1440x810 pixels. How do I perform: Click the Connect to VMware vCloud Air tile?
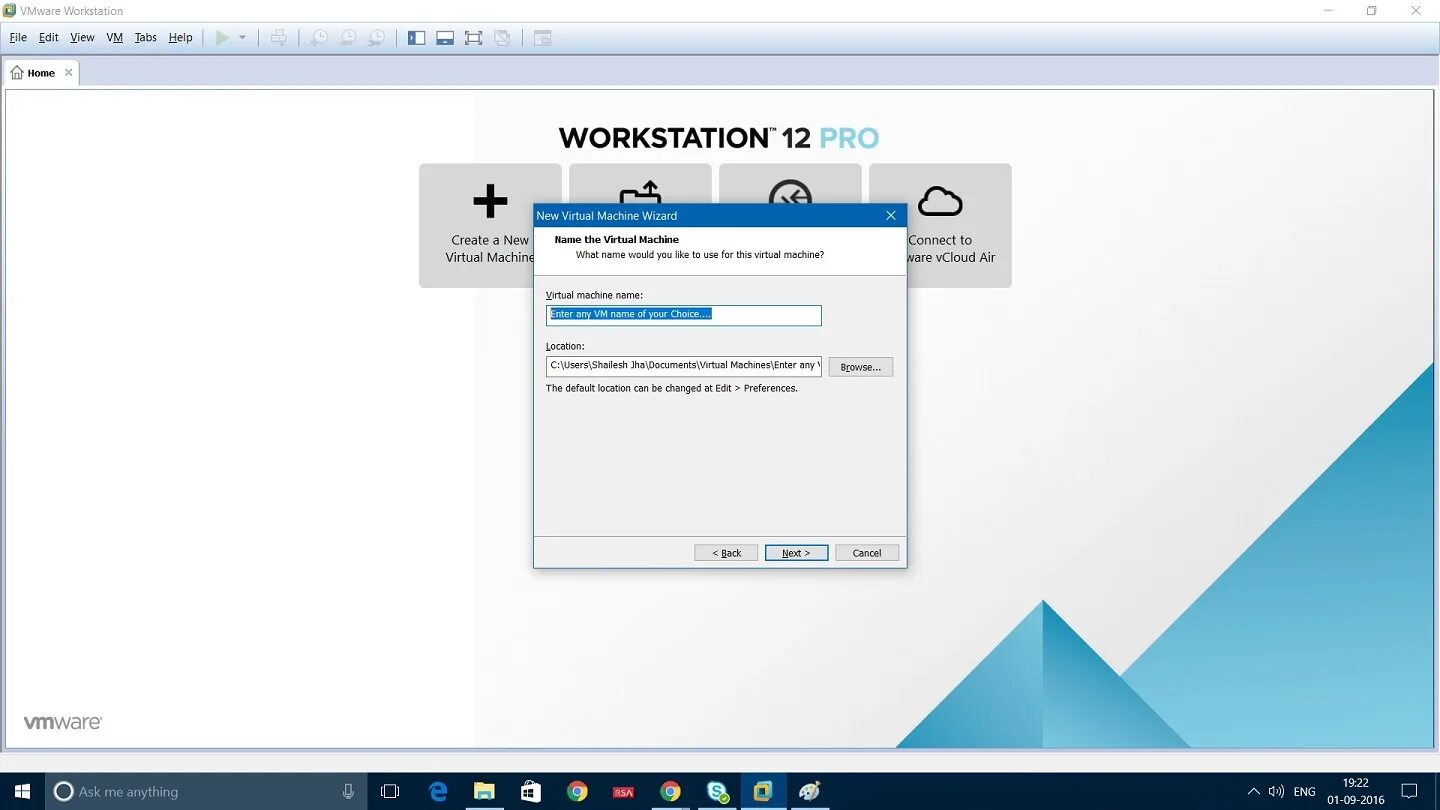pos(940,226)
